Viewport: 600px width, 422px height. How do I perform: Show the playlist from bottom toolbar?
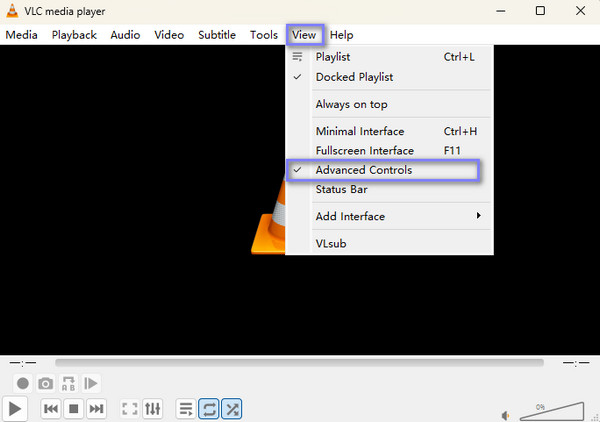click(186, 409)
